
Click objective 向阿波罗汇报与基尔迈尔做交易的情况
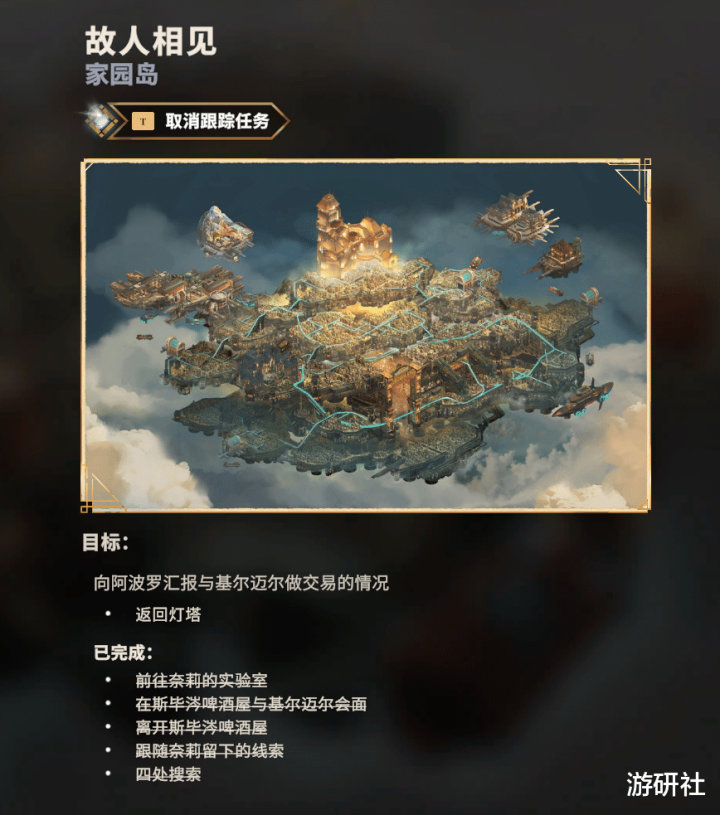pyautogui.click(x=241, y=583)
